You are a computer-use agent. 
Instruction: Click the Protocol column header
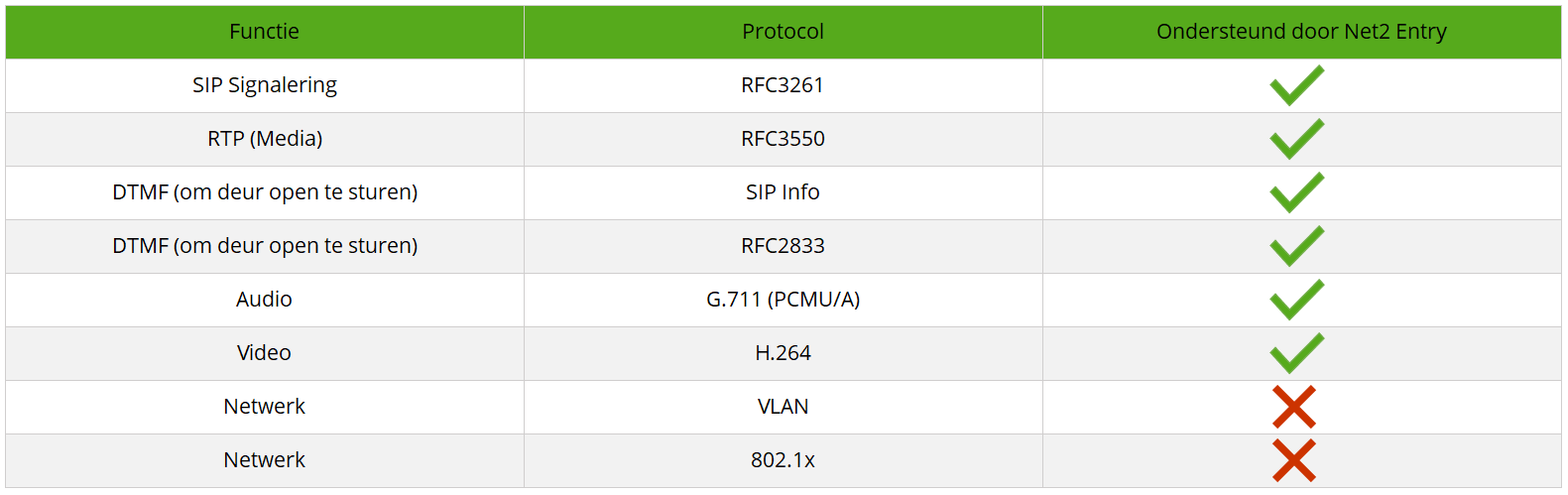pos(783,32)
